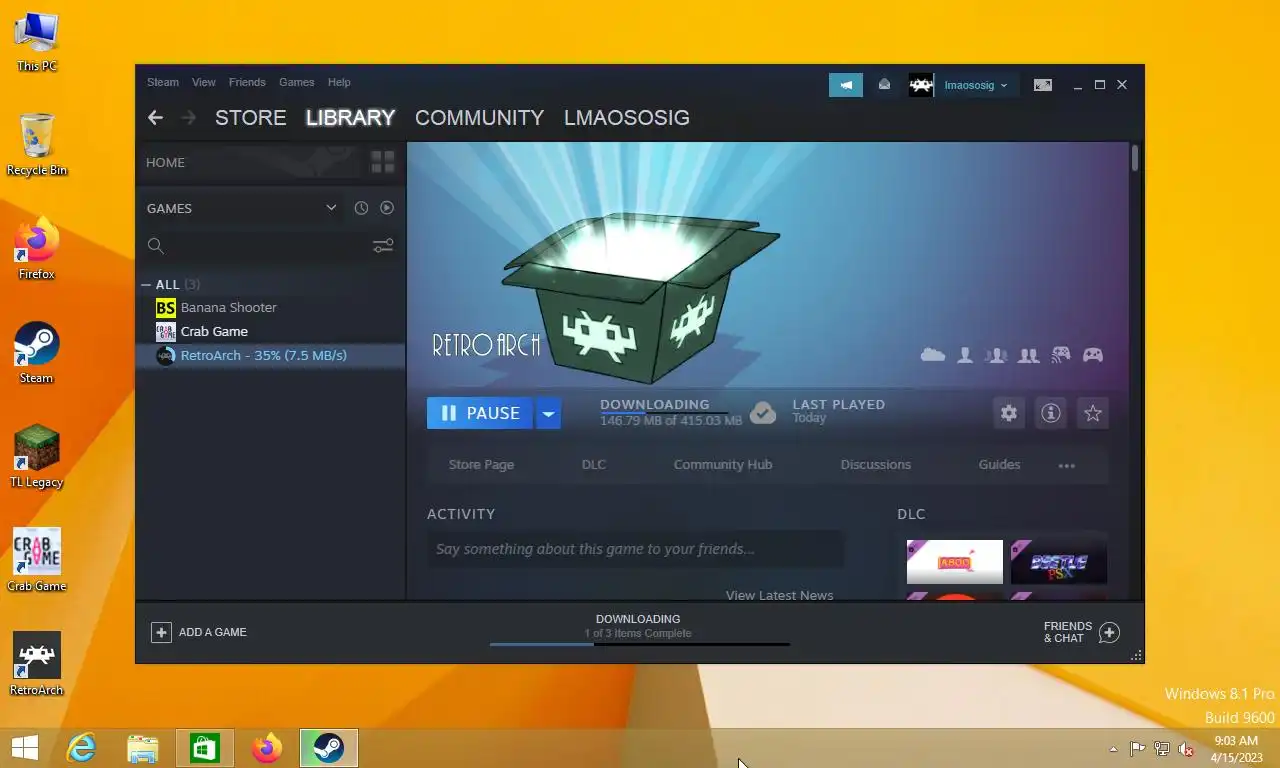1280x768 pixels.
Task: Select the Banana Shooter BS icon
Action: (x=165, y=307)
